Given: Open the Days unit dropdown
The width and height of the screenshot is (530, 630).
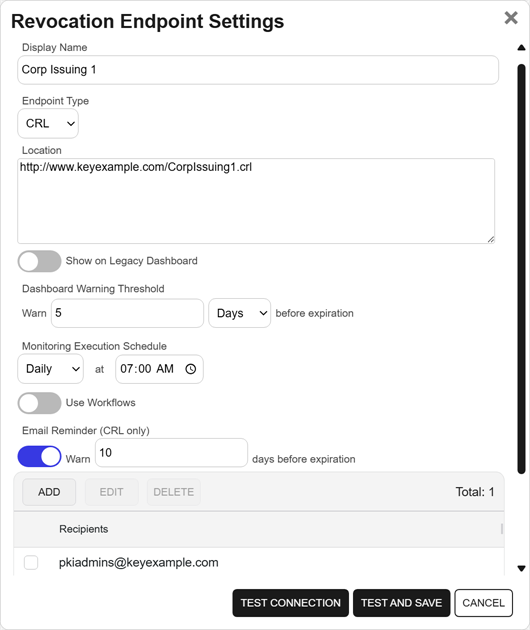Looking at the screenshot, I should point(239,313).
